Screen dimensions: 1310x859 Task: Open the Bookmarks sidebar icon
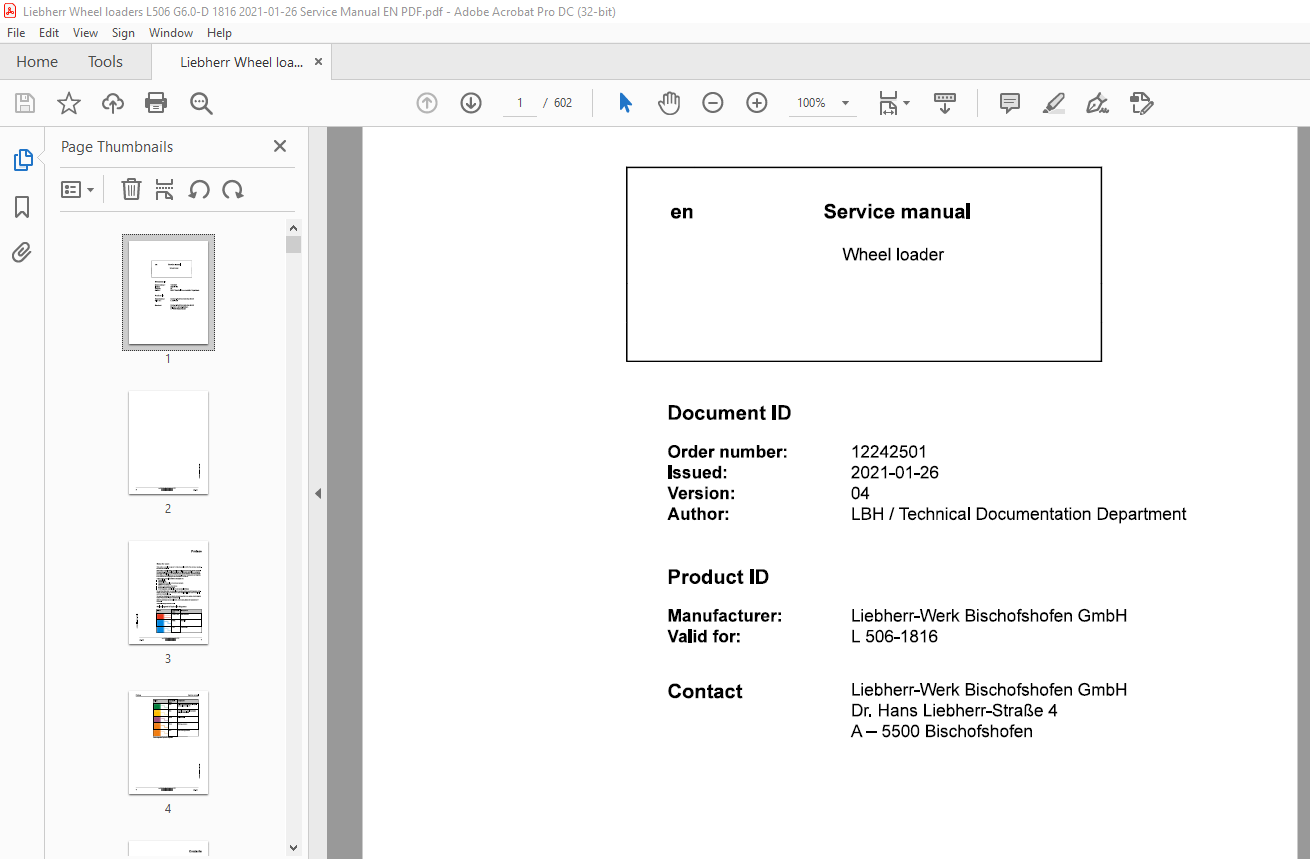22,207
